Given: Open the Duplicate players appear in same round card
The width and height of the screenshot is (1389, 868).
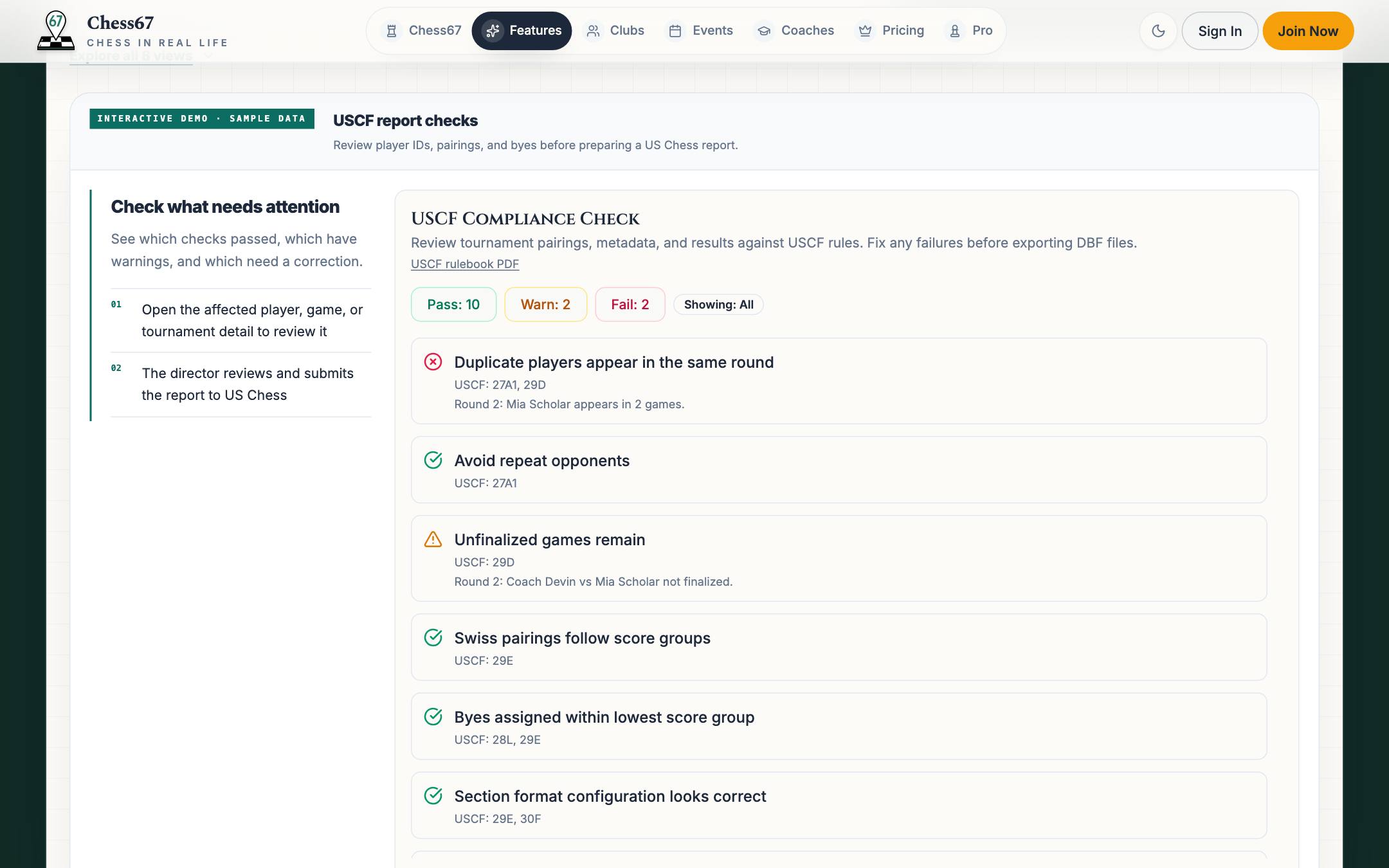Looking at the screenshot, I should 839,381.
